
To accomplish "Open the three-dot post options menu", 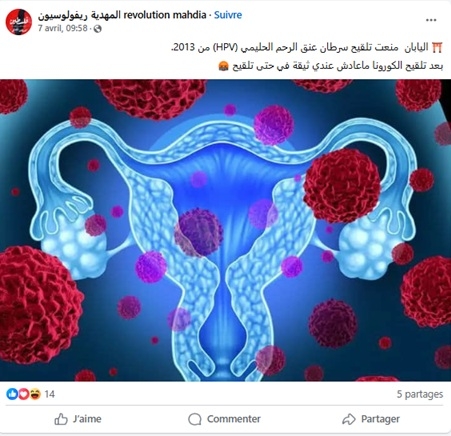I will [x=431, y=20].
